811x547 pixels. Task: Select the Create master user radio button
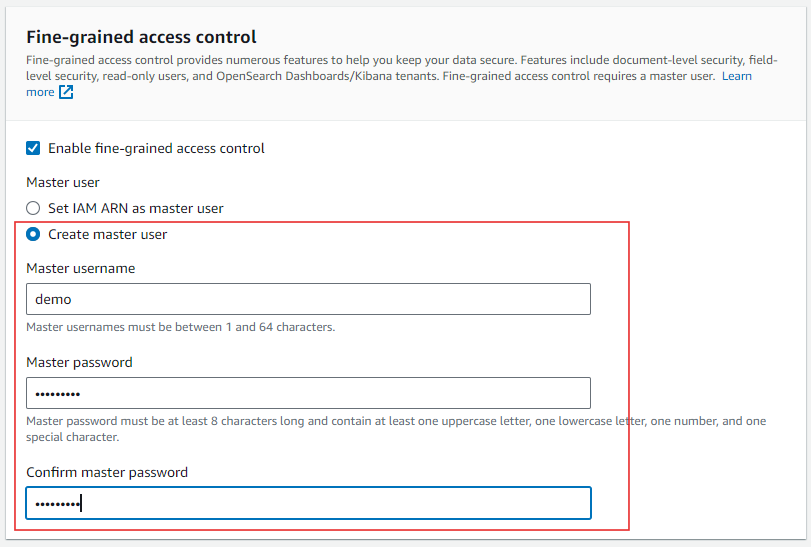click(33, 234)
